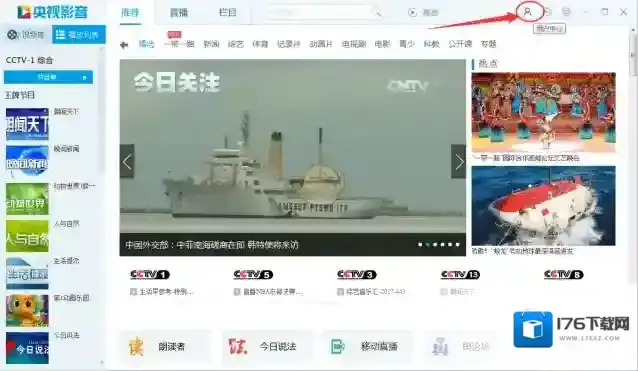The height and width of the screenshot is (371, 638).
Task: Open the 今日说法 sidebar thumbnail
Action: 27,348
